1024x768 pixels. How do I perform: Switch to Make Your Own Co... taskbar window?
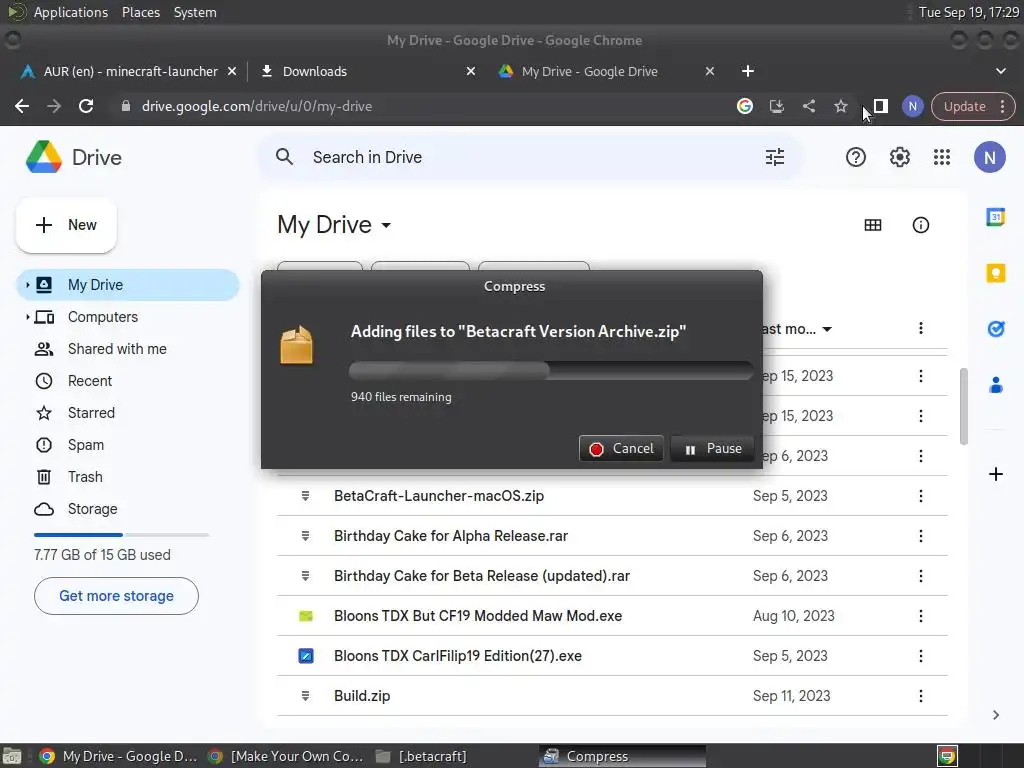[x=285, y=756]
